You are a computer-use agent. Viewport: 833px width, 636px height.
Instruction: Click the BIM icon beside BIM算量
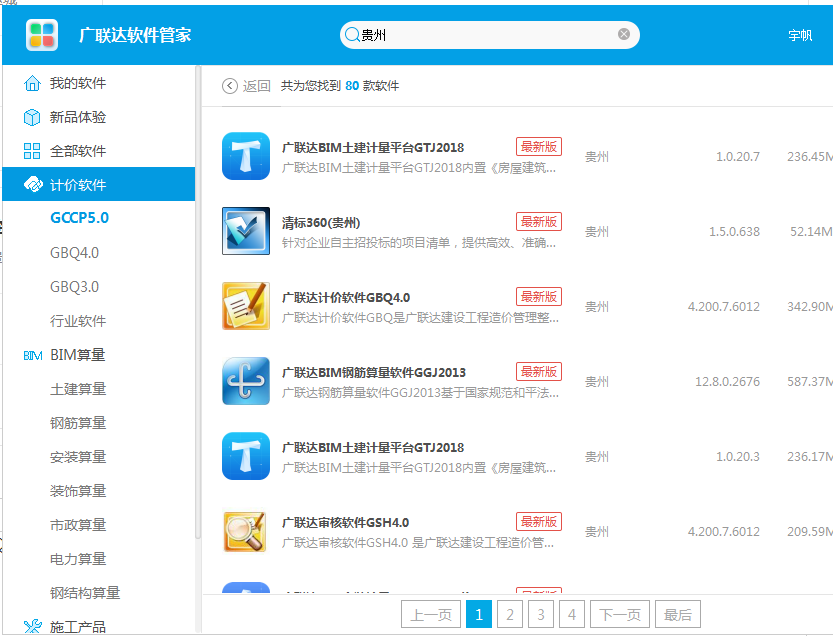coord(33,355)
